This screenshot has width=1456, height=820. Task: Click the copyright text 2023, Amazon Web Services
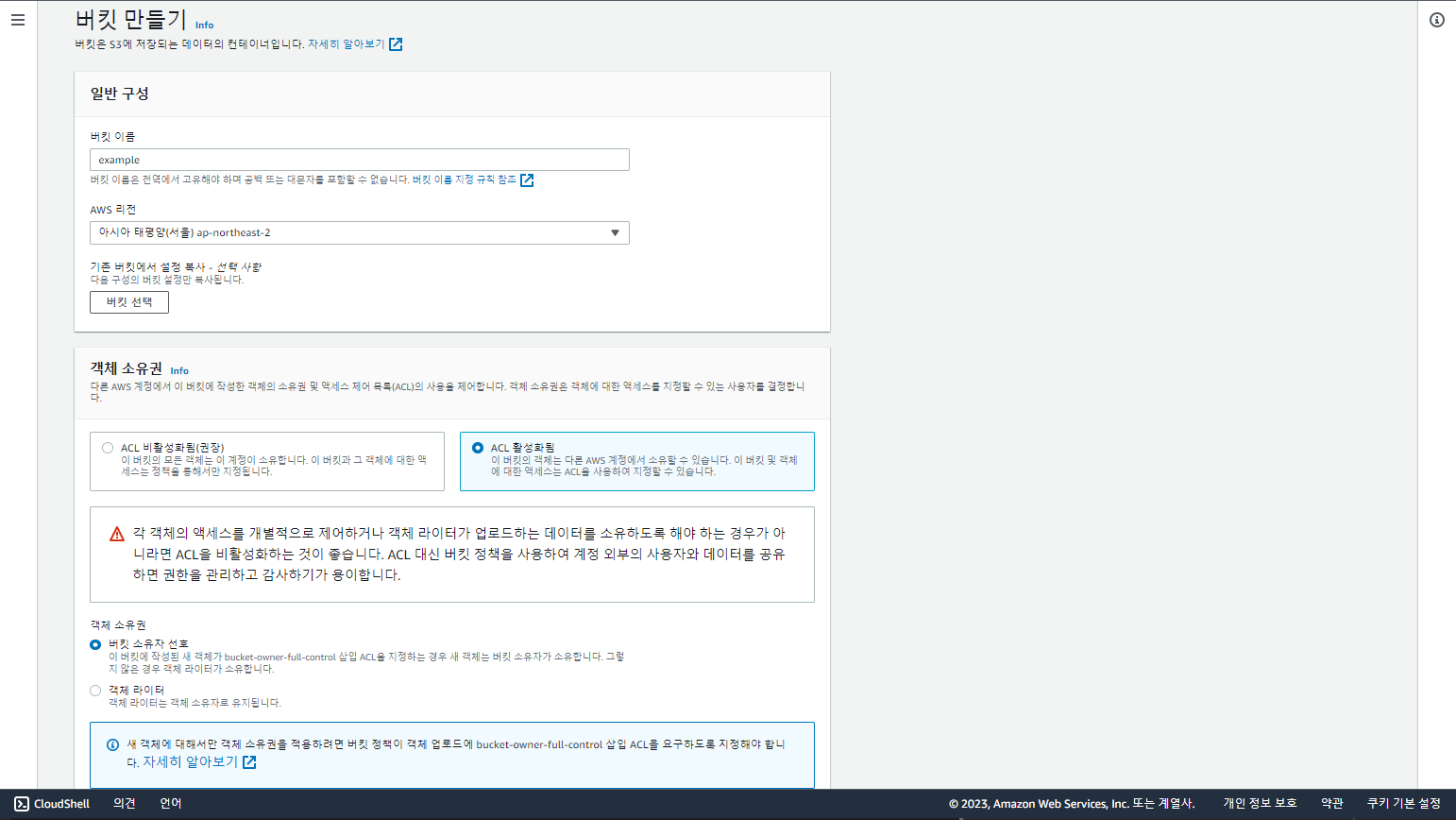1072,804
